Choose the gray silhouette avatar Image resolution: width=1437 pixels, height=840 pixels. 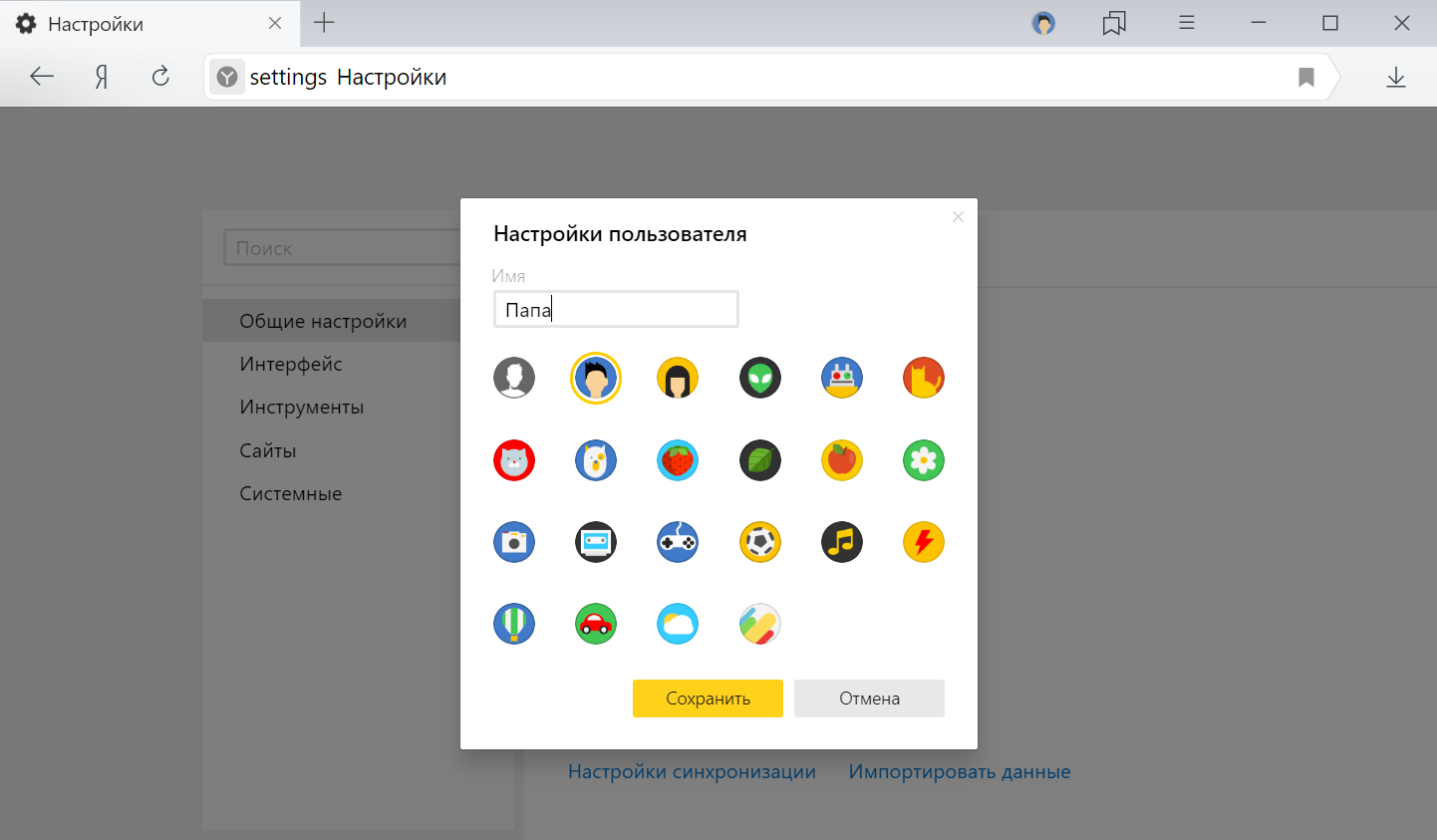tap(514, 378)
